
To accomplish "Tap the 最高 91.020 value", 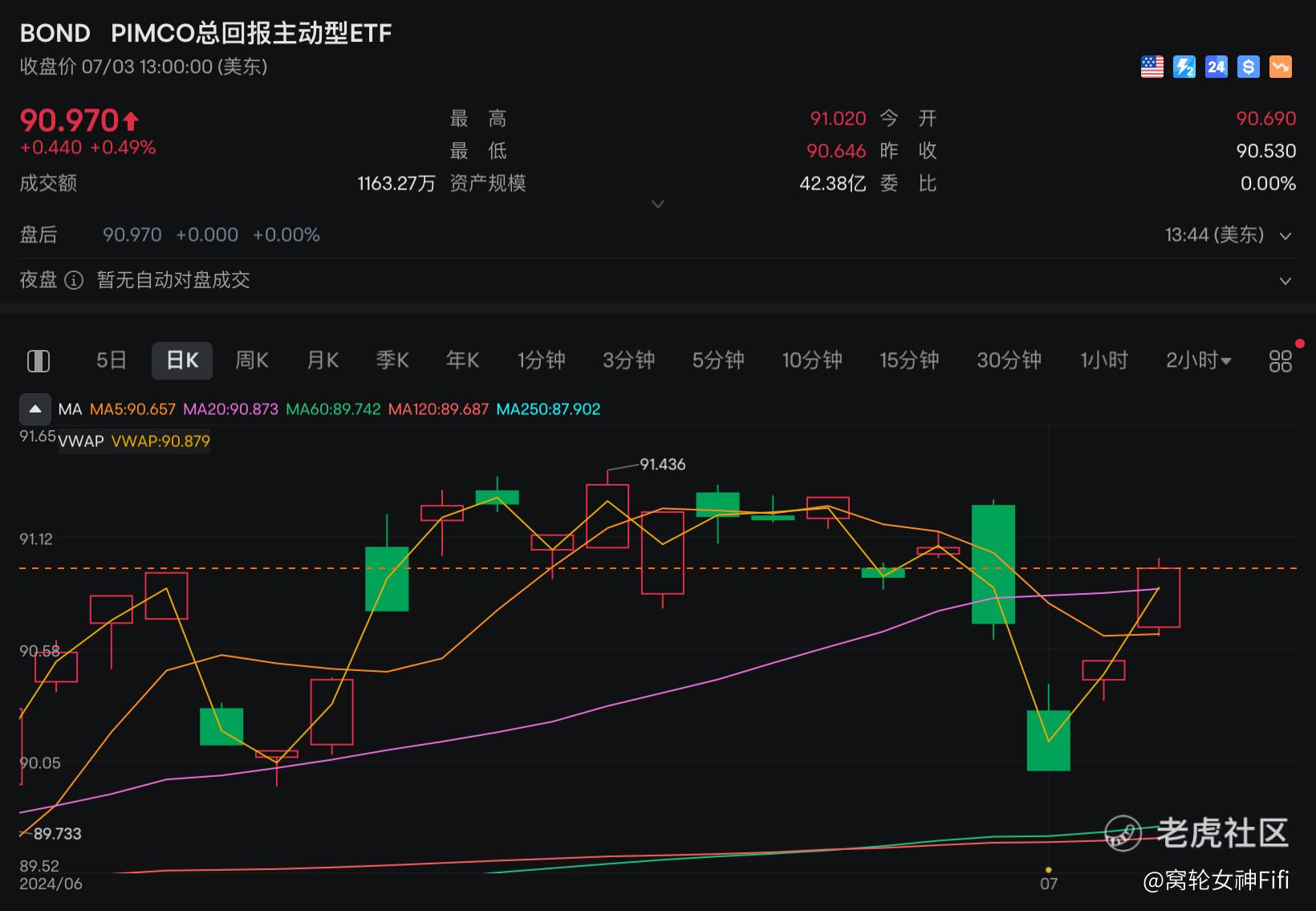I will click(838, 119).
